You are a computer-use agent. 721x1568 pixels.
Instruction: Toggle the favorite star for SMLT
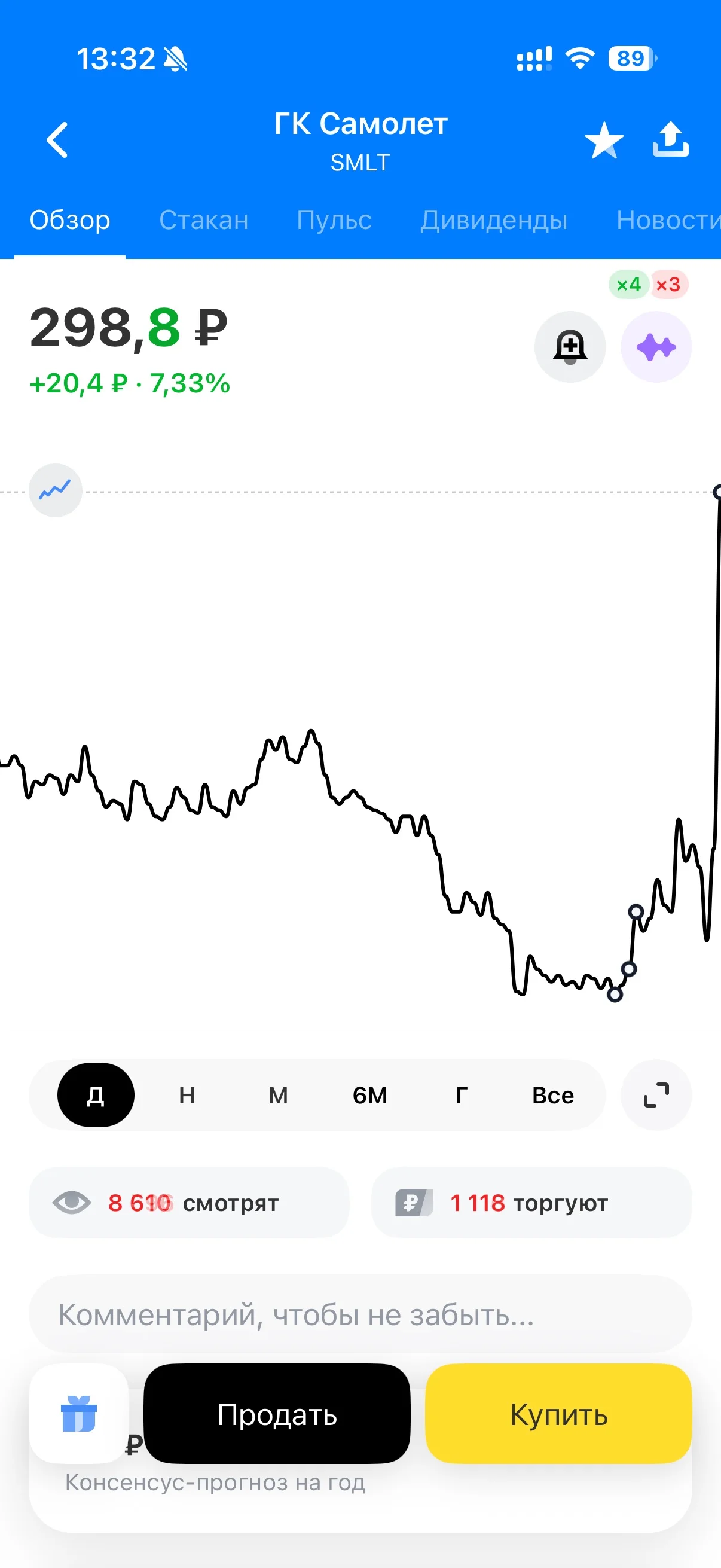[604, 141]
